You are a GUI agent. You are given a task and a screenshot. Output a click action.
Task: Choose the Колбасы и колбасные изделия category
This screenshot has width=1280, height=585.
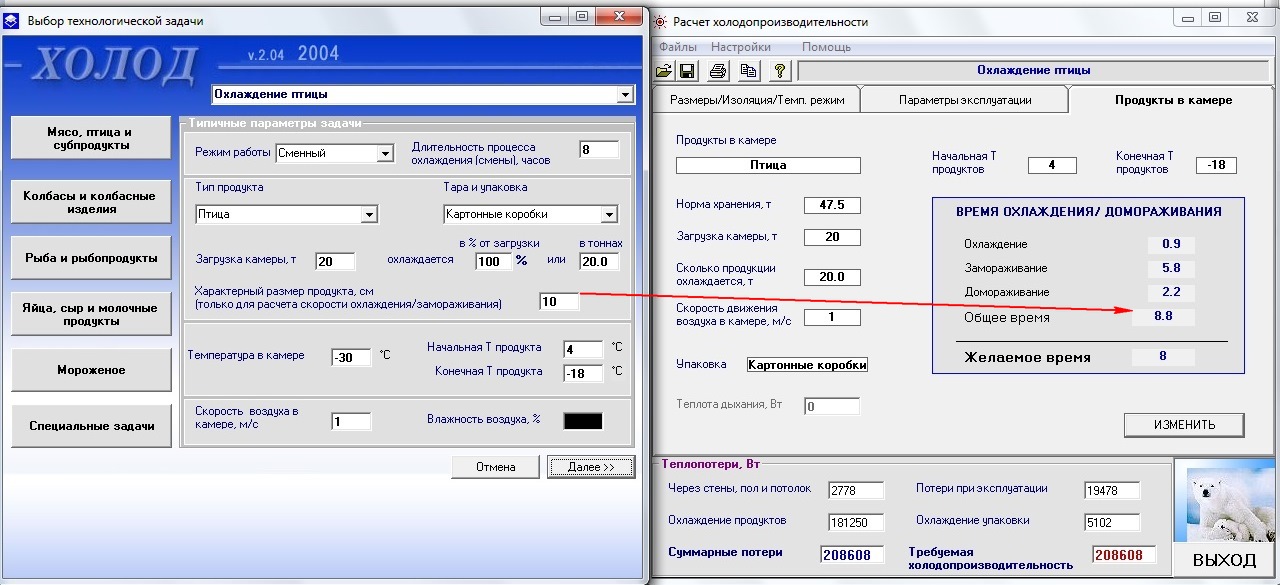coord(90,203)
